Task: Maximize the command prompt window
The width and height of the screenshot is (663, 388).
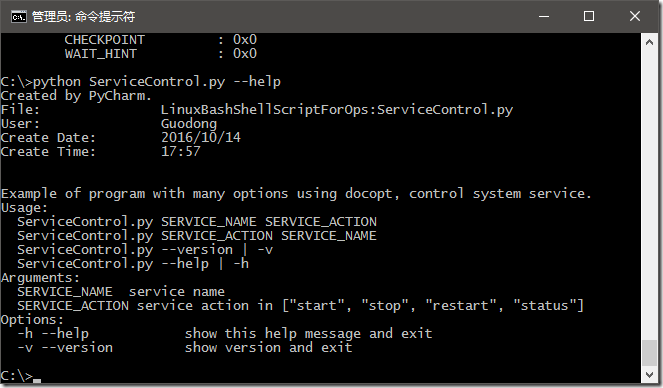Action: click(x=589, y=16)
